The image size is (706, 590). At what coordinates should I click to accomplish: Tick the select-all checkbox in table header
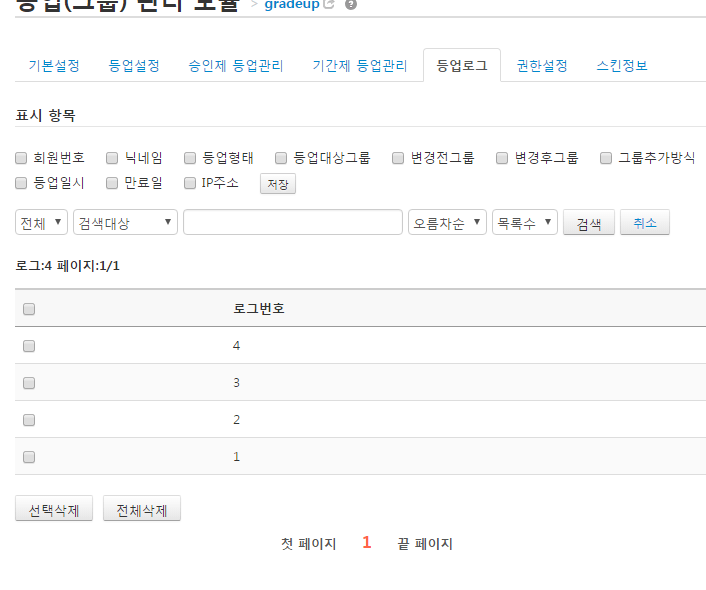tap(29, 309)
